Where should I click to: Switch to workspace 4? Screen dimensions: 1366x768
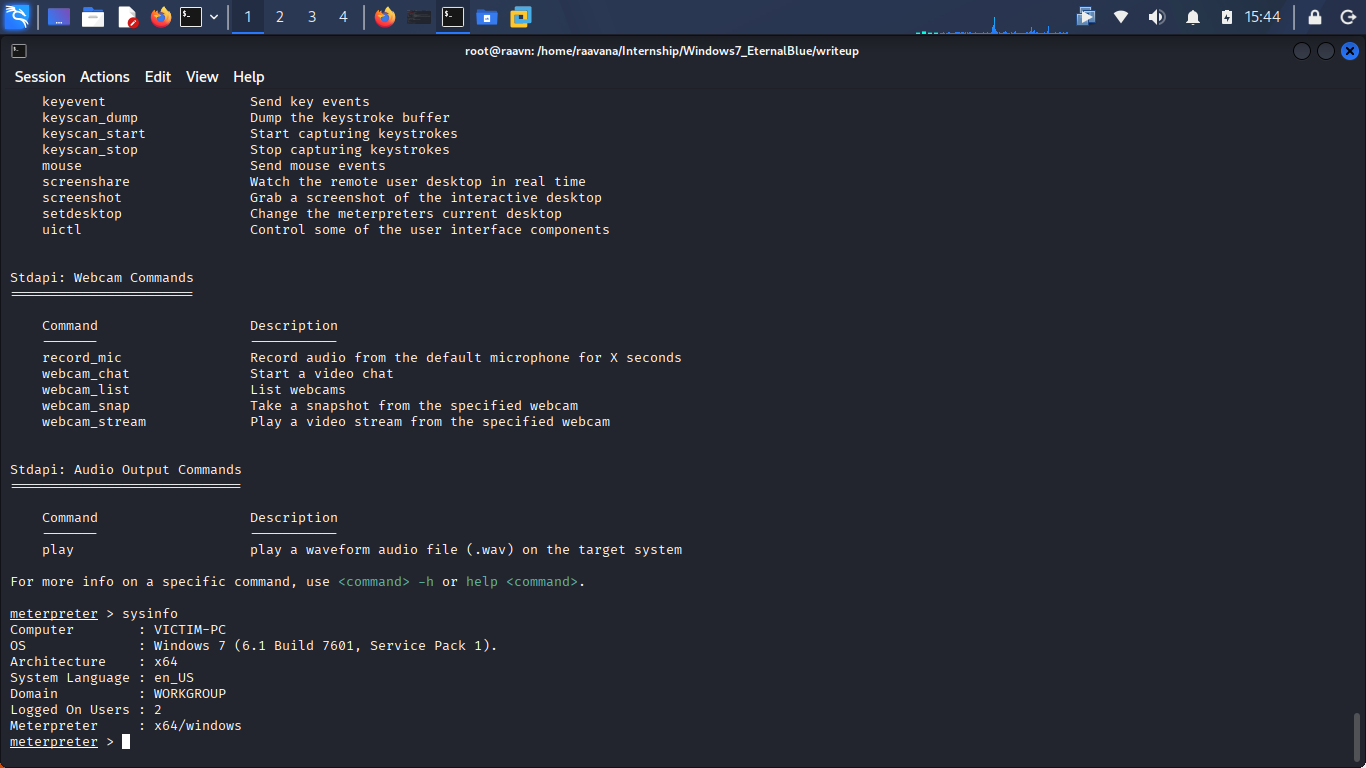pos(344,17)
